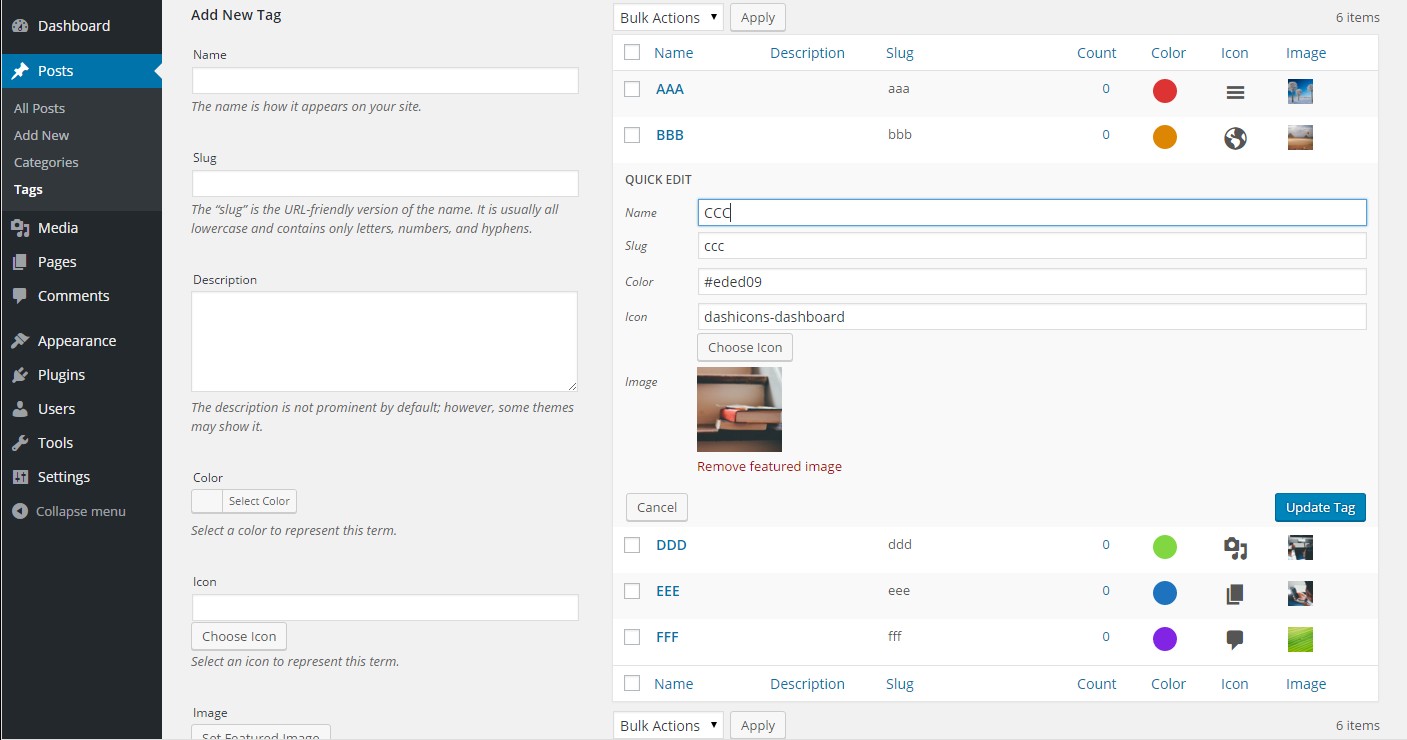The height and width of the screenshot is (740, 1407).
Task: Click the Remove featured image link
Action: (769, 466)
